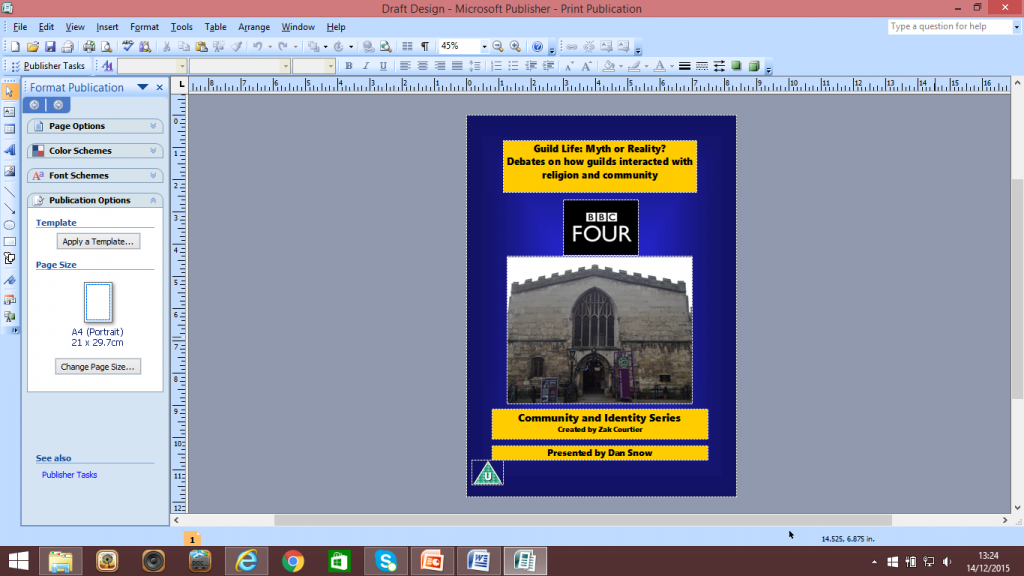Open the style dropdown on formatting toolbar
The image size is (1024, 576).
[x=182, y=66]
